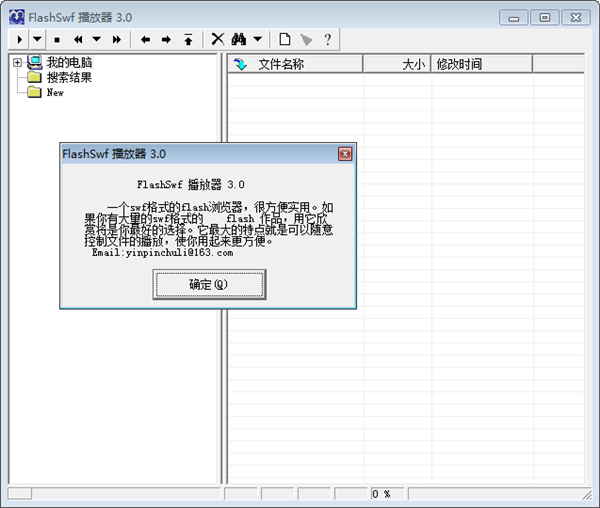The width and height of the screenshot is (600, 508).
Task: Select the New folder in tree
Action: tap(55, 93)
